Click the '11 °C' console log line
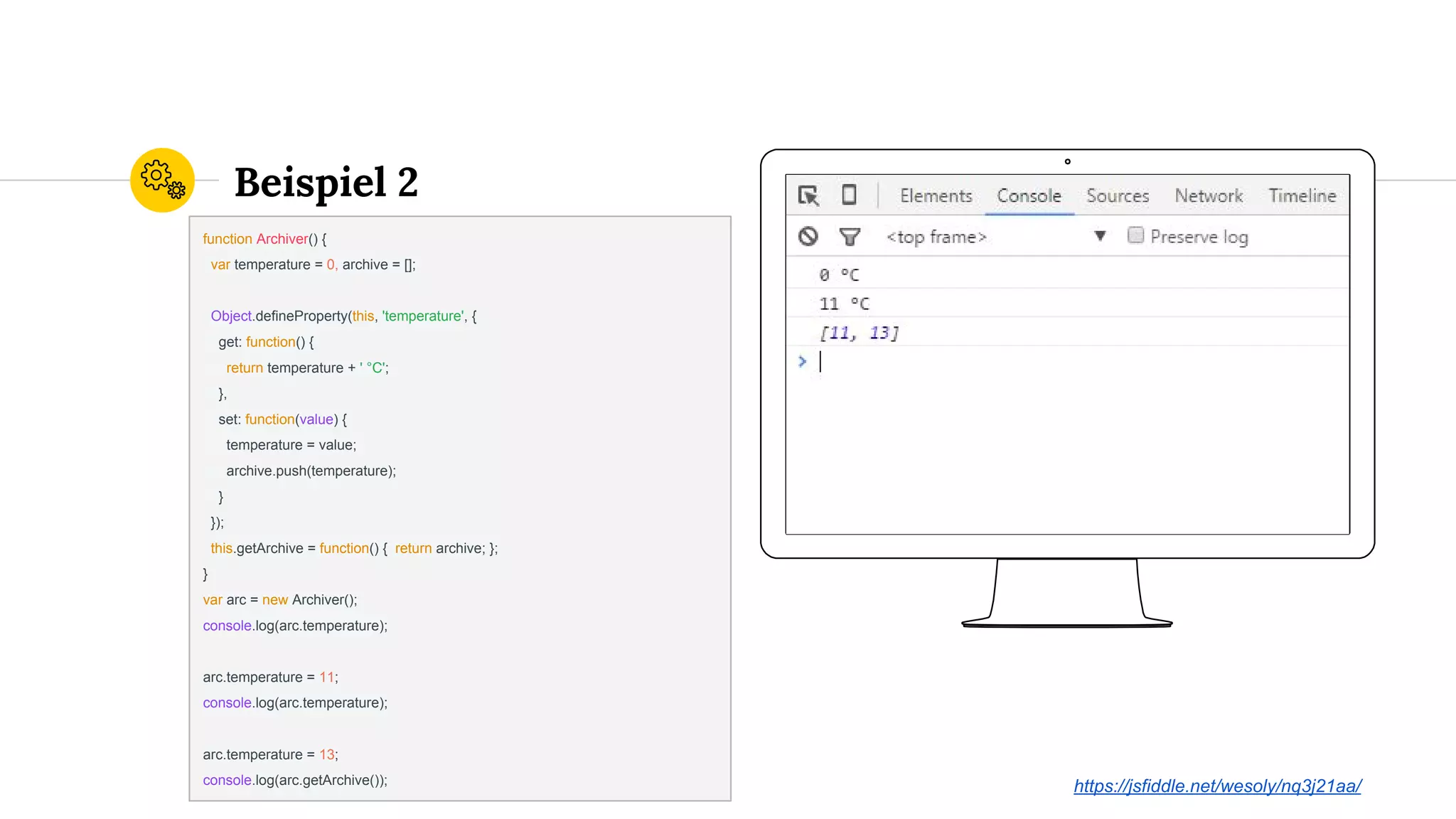This screenshot has width=1456, height=819. tap(844, 304)
